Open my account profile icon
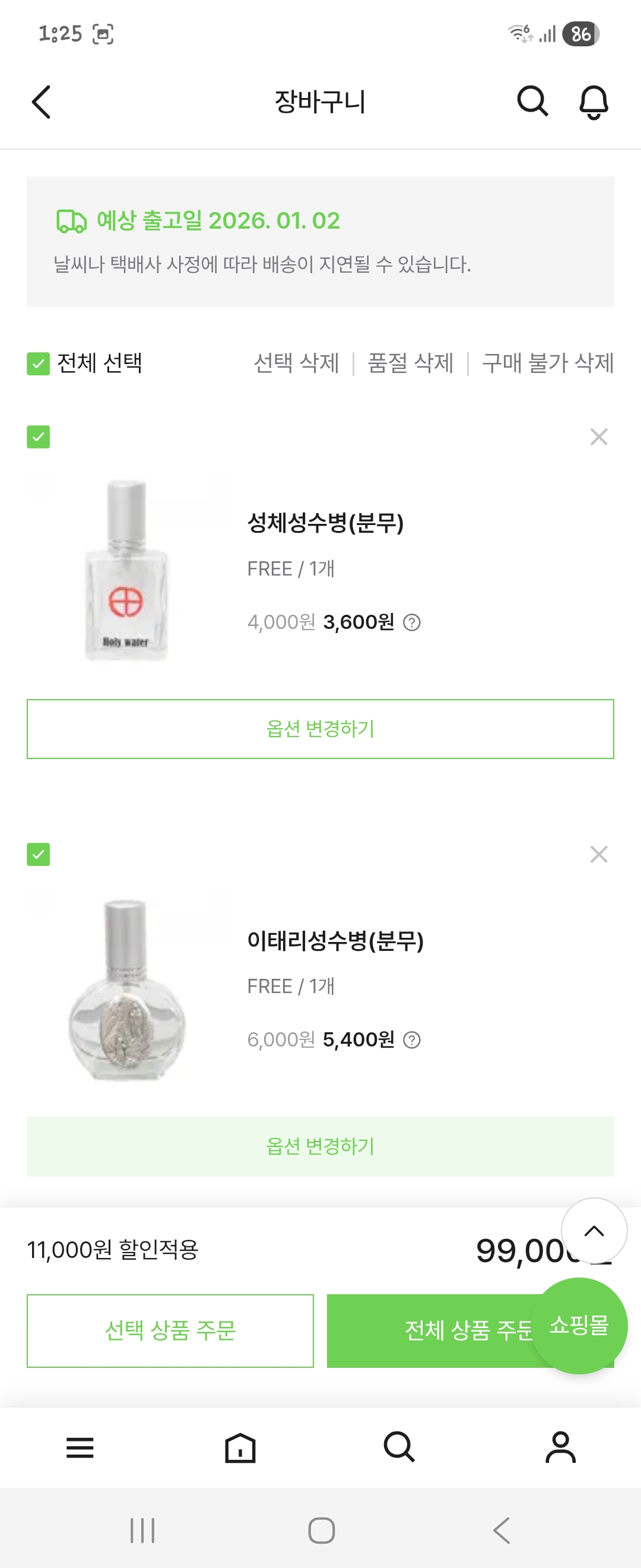The width and height of the screenshot is (641, 1568). click(560, 1447)
